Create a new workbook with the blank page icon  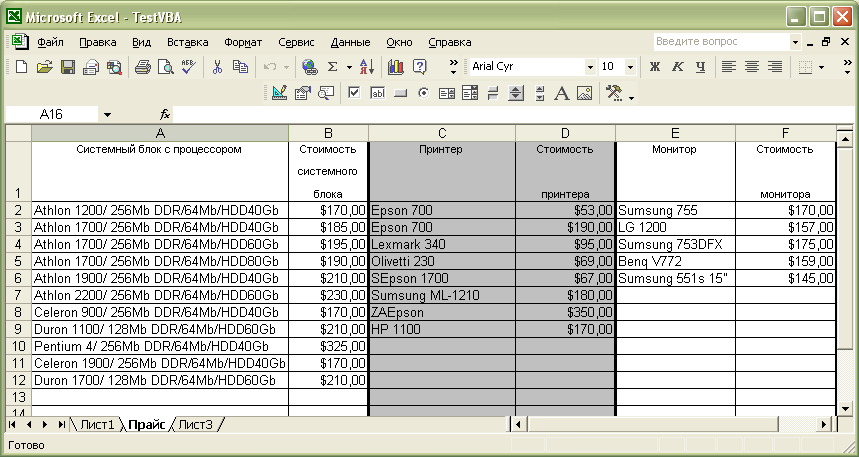click(21, 67)
